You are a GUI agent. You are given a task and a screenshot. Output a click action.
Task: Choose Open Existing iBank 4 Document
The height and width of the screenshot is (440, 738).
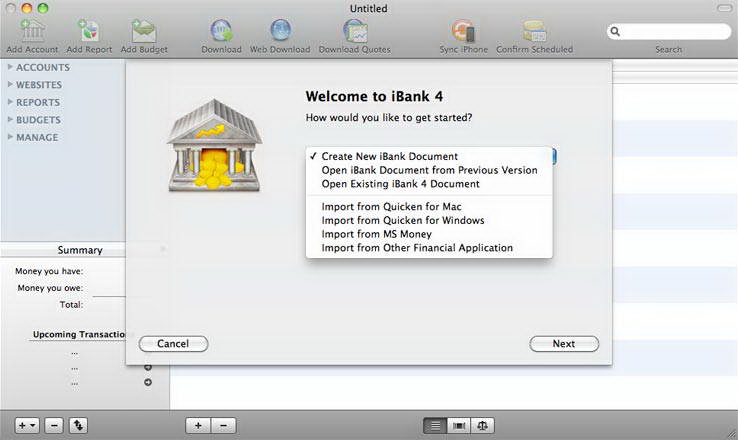[x=429, y=184]
